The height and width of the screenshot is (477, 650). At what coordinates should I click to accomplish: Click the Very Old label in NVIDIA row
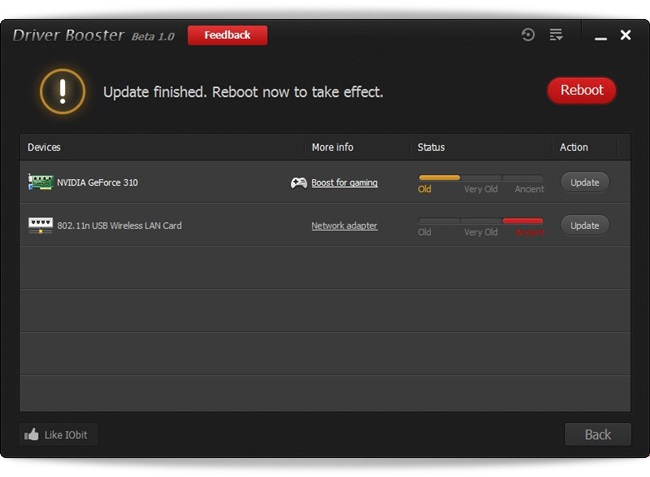[x=481, y=189]
